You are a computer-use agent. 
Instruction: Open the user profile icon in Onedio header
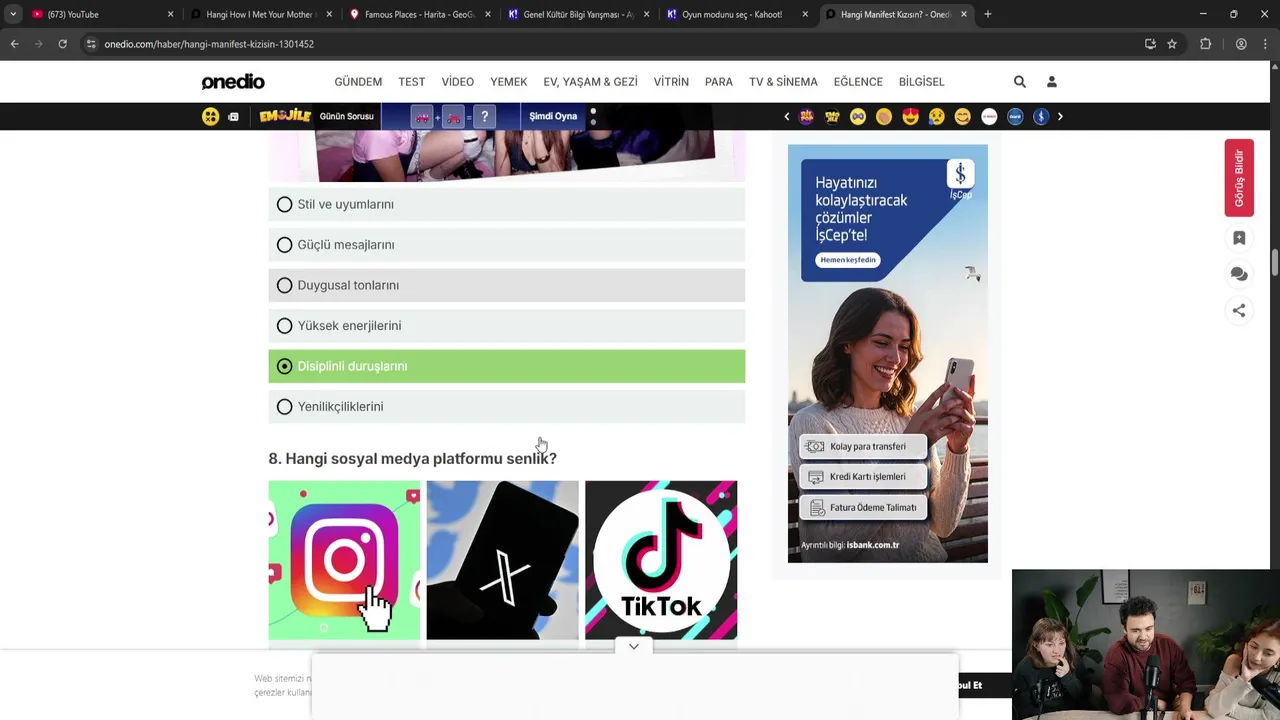pyautogui.click(x=1051, y=82)
